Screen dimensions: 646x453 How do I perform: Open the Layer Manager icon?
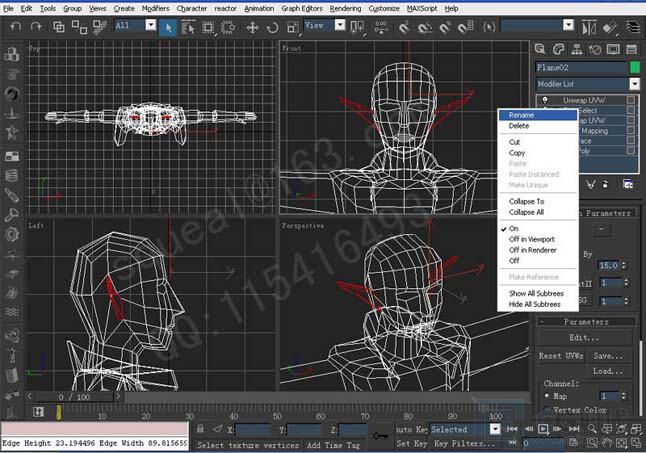tap(632, 27)
